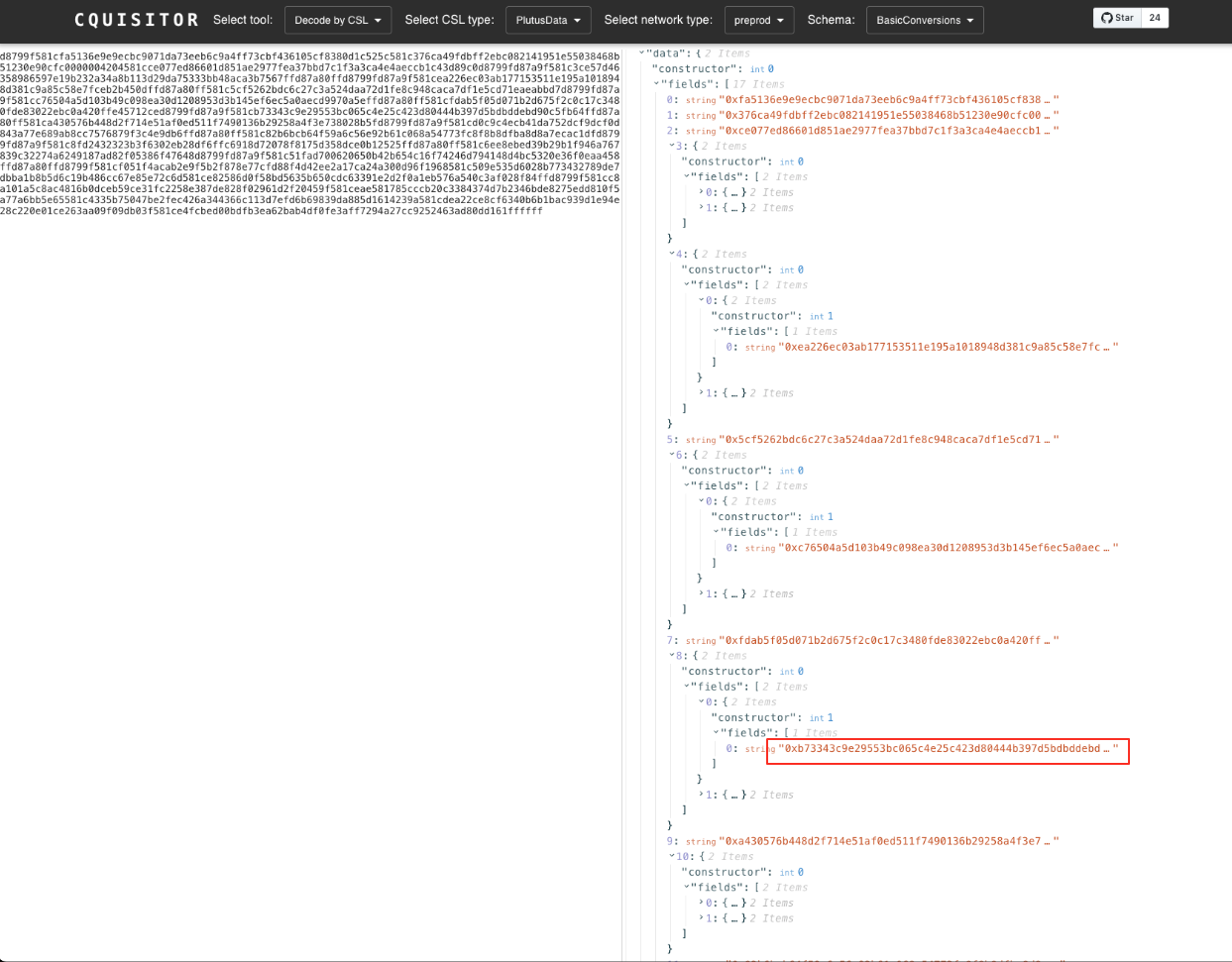Click the CQUISITOR logo in the header

tap(137, 20)
